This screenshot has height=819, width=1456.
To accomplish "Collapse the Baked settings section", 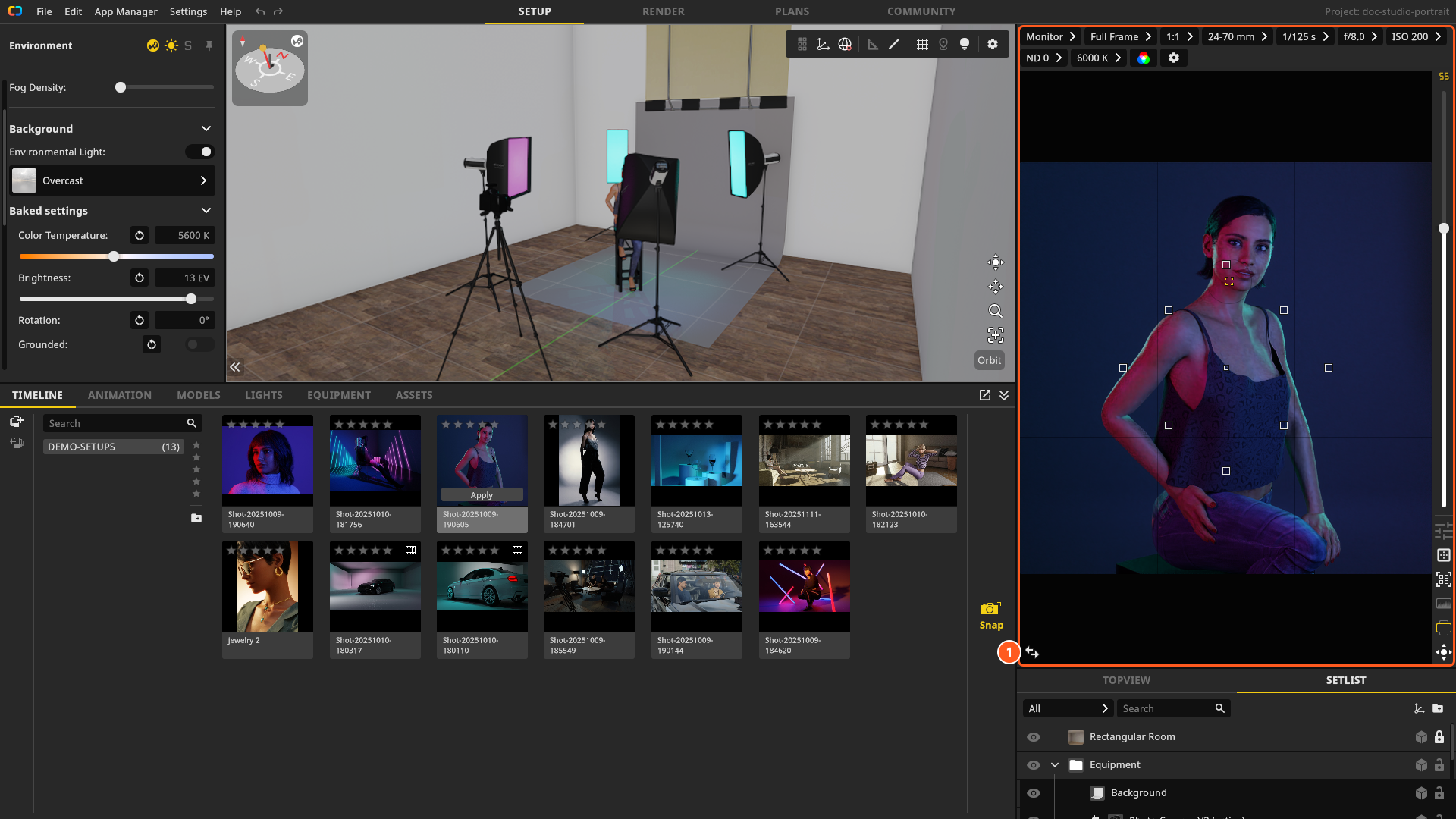I will tap(206, 211).
